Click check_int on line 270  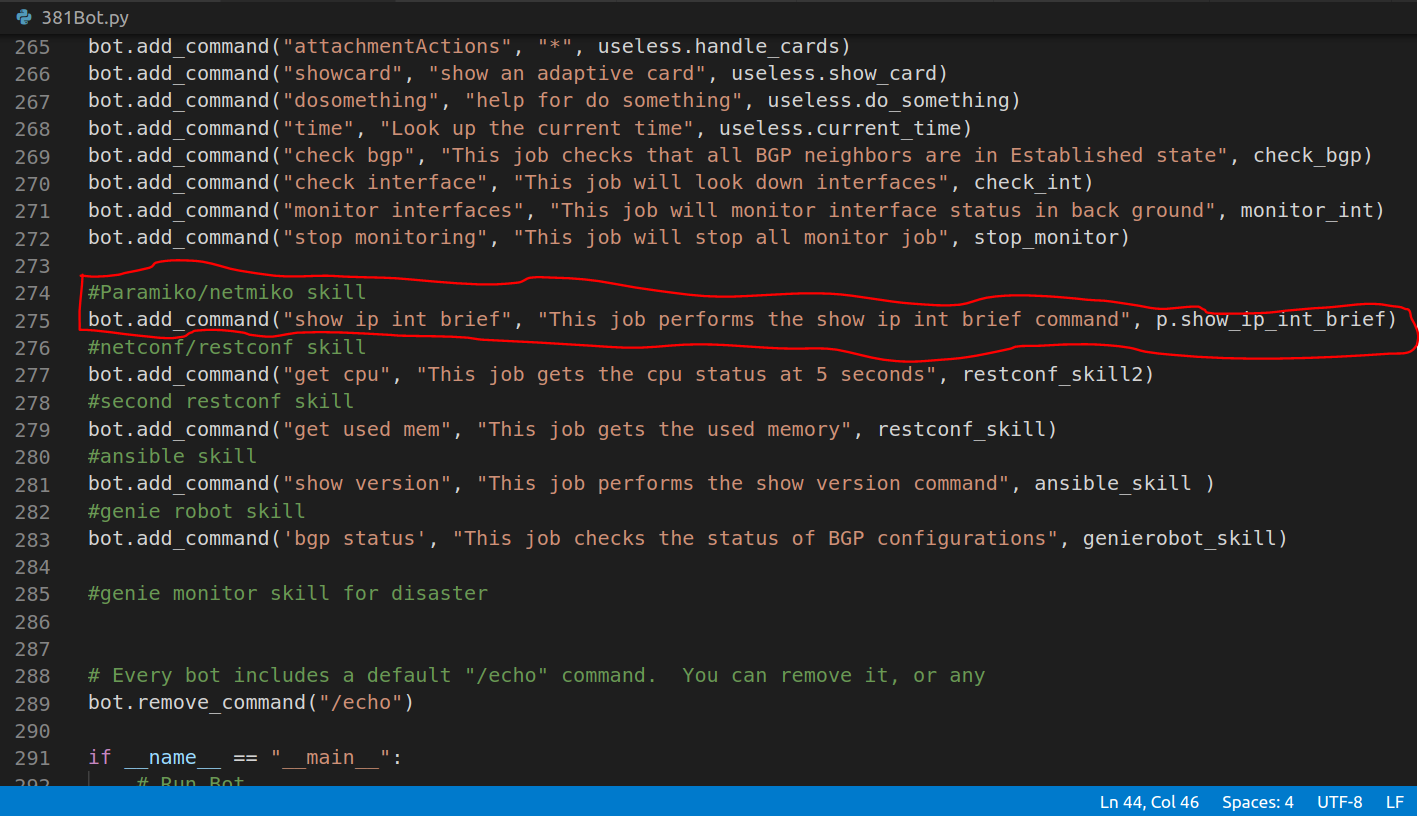[1027, 183]
